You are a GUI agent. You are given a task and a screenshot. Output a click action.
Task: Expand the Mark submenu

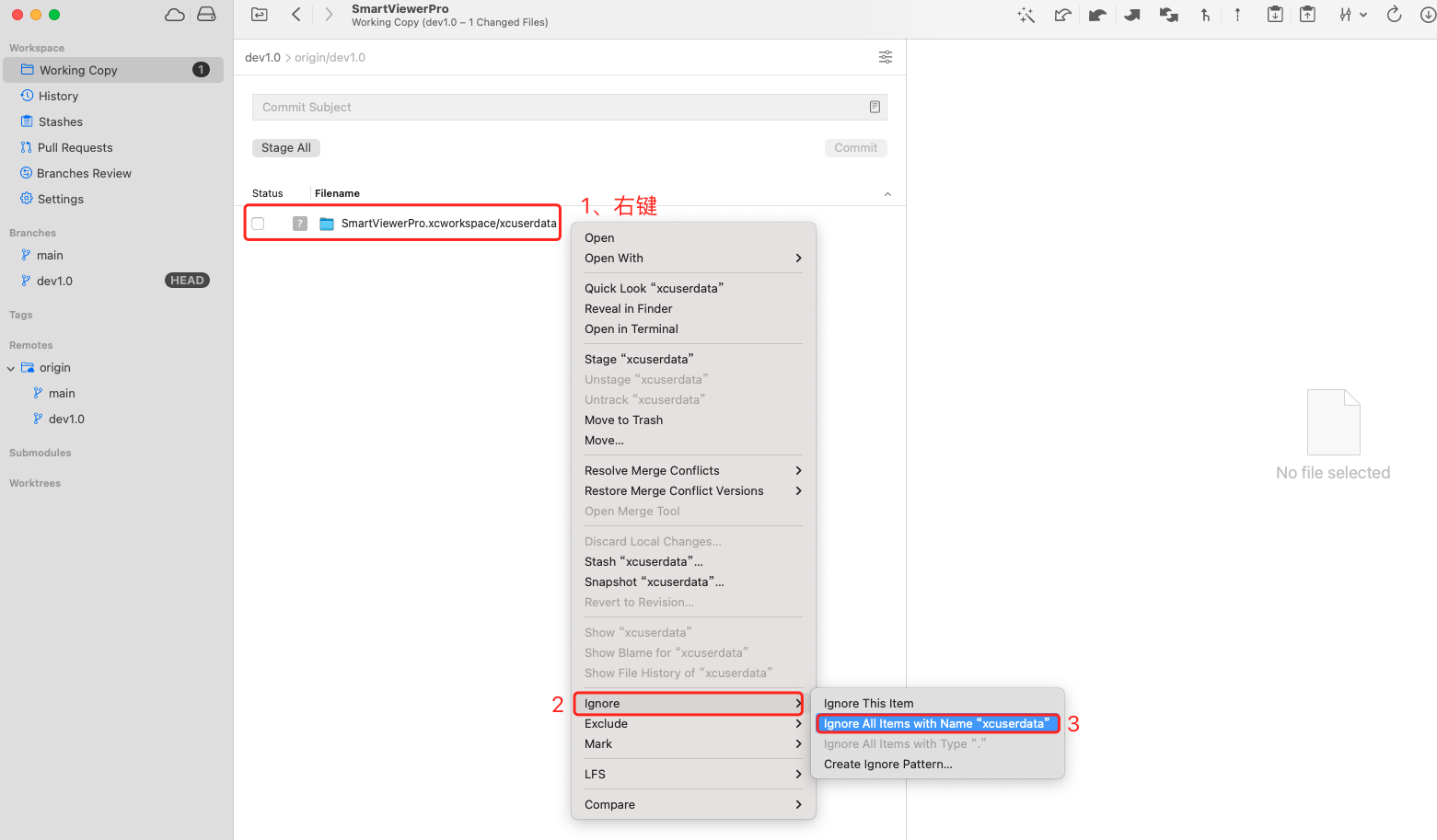tap(798, 744)
